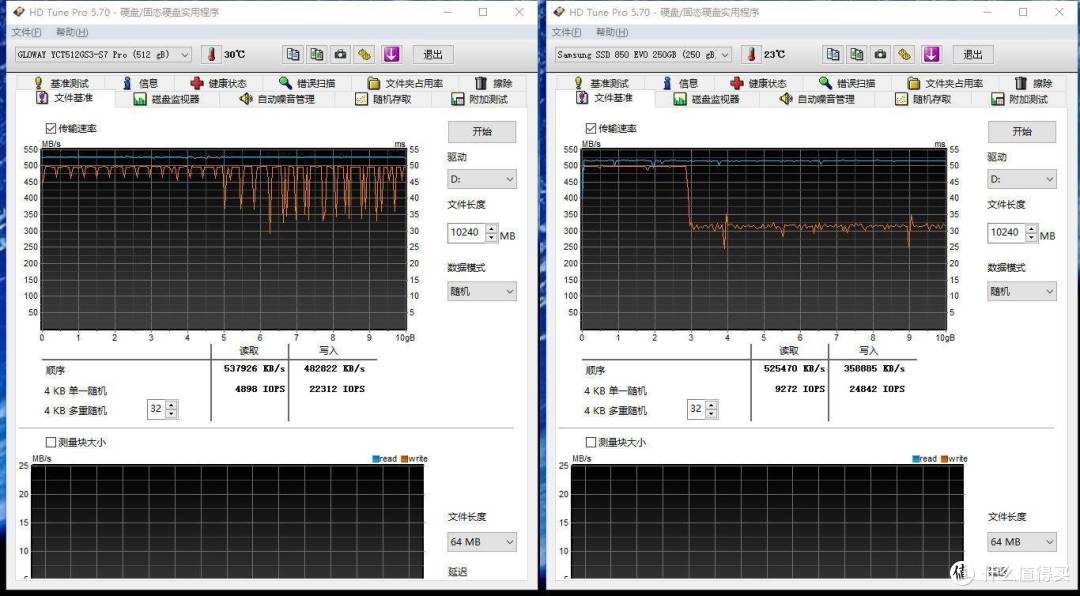
Task: Open 驱动 D: dropdown in GLOWAY window
Action: [x=481, y=179]
